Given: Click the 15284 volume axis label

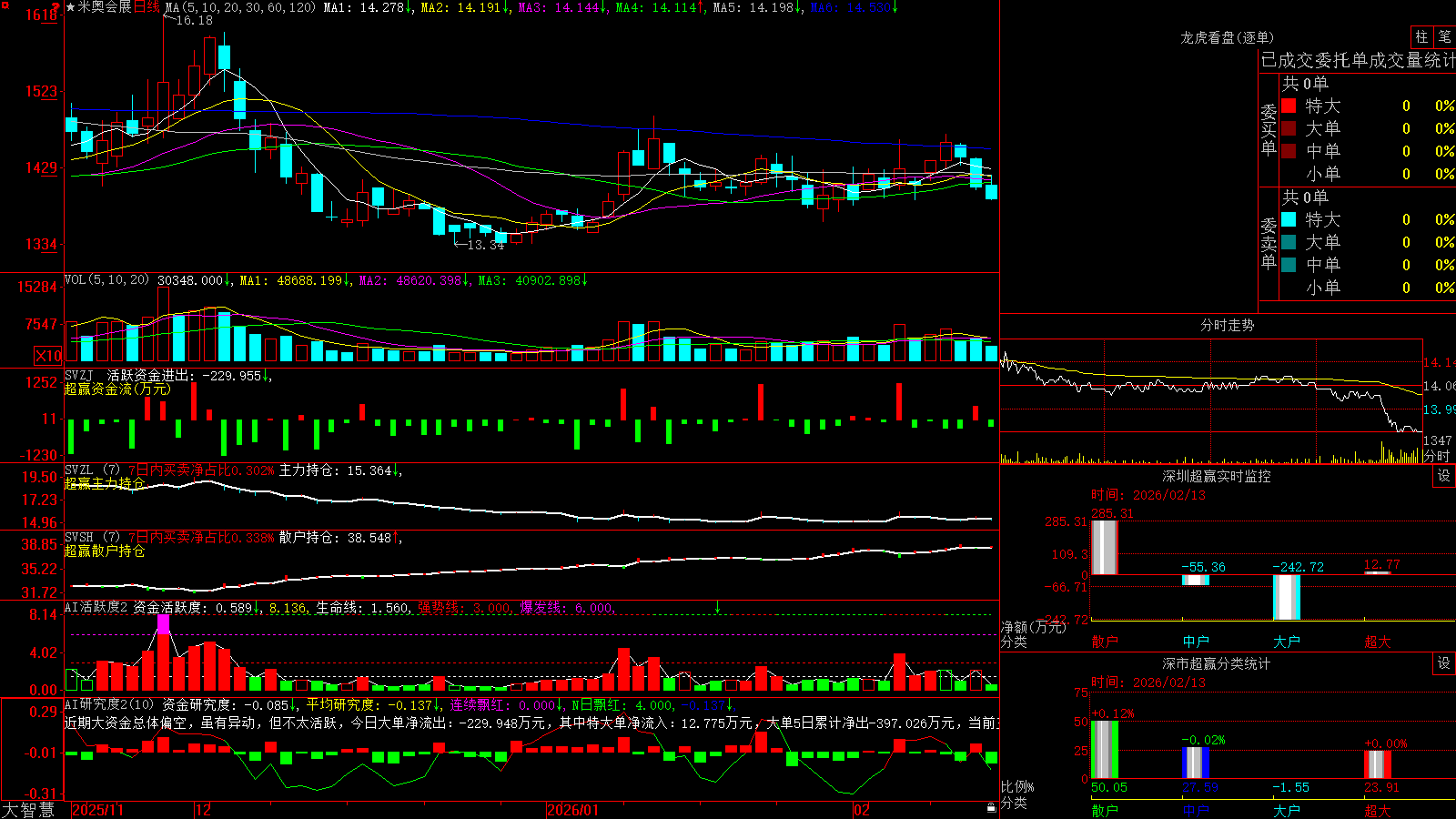Looking at the screenshot, I should pos(37,288).
